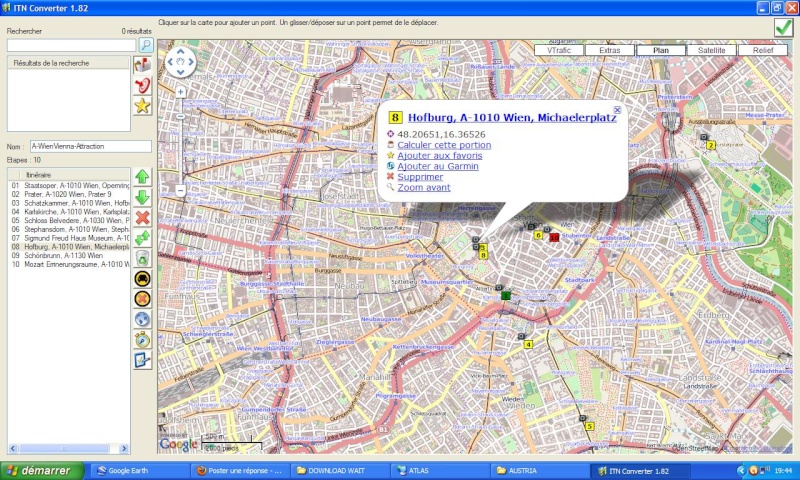800x480 pixels.
Task: Select itinerary row '03 Schatzkammer'
Action: coord(69,203)
